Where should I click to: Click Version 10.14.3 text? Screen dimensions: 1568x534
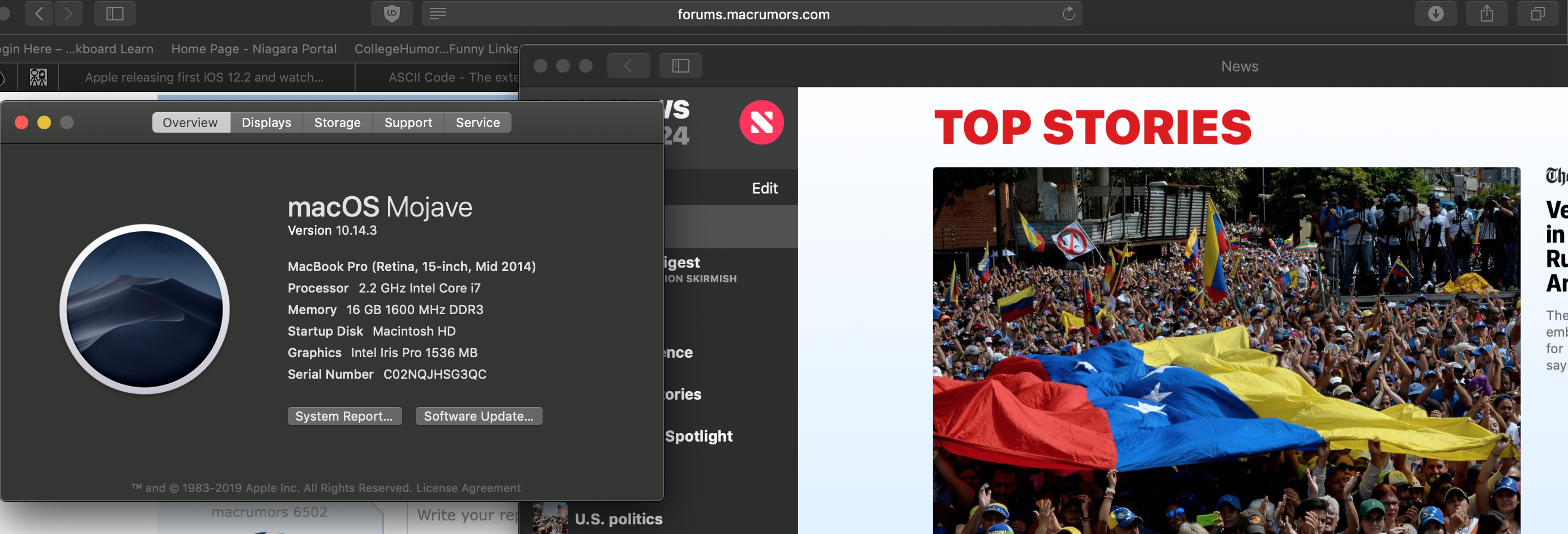[332, 230]
